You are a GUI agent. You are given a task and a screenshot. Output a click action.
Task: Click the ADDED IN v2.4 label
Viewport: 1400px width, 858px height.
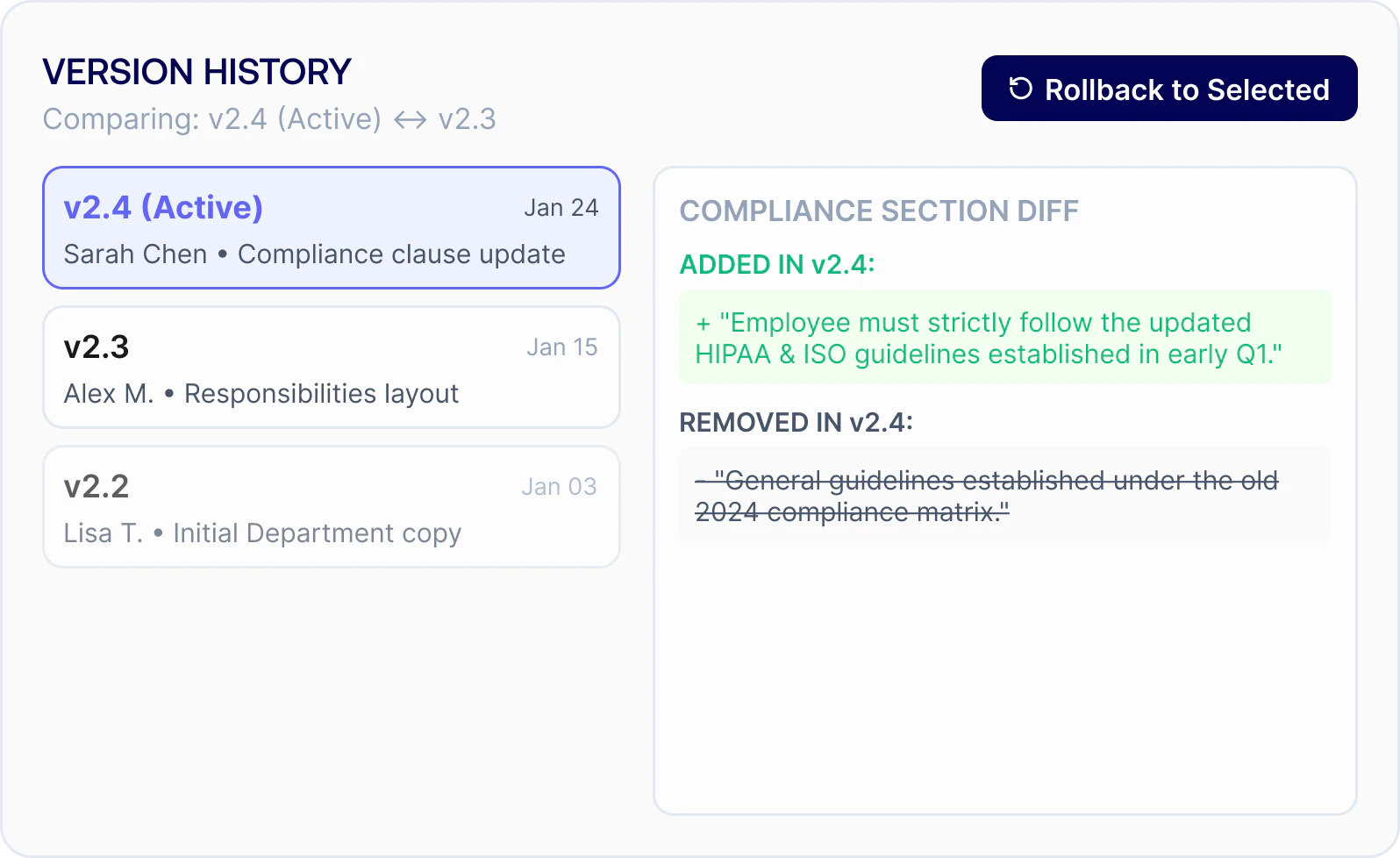point(777,265)
